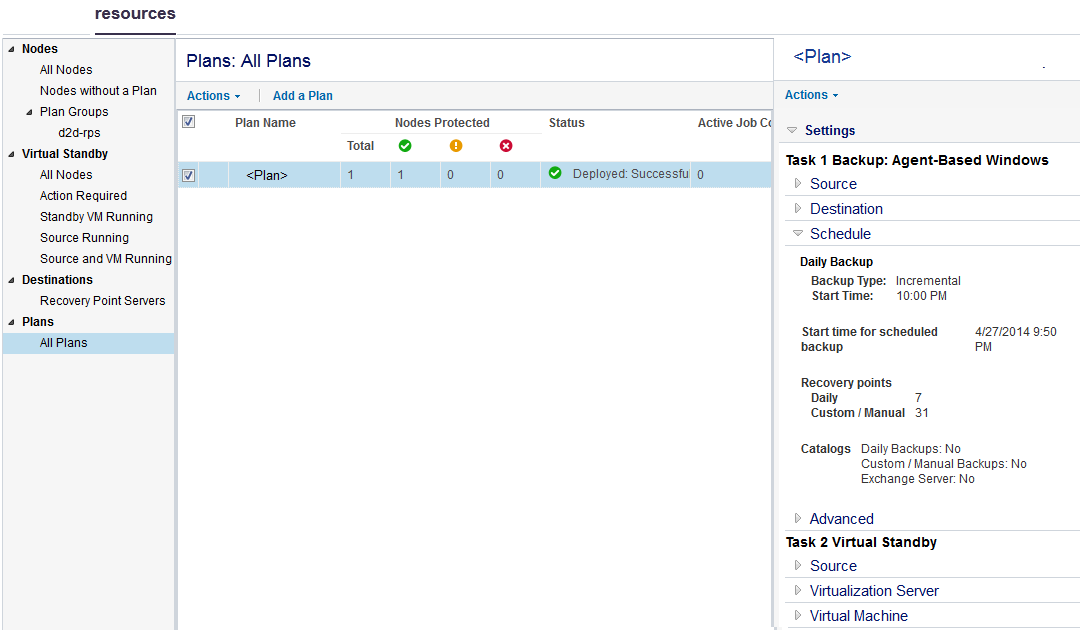1080x630 pixels.
Task: Switch to the resources tab
Action: [x=135, y=14]
